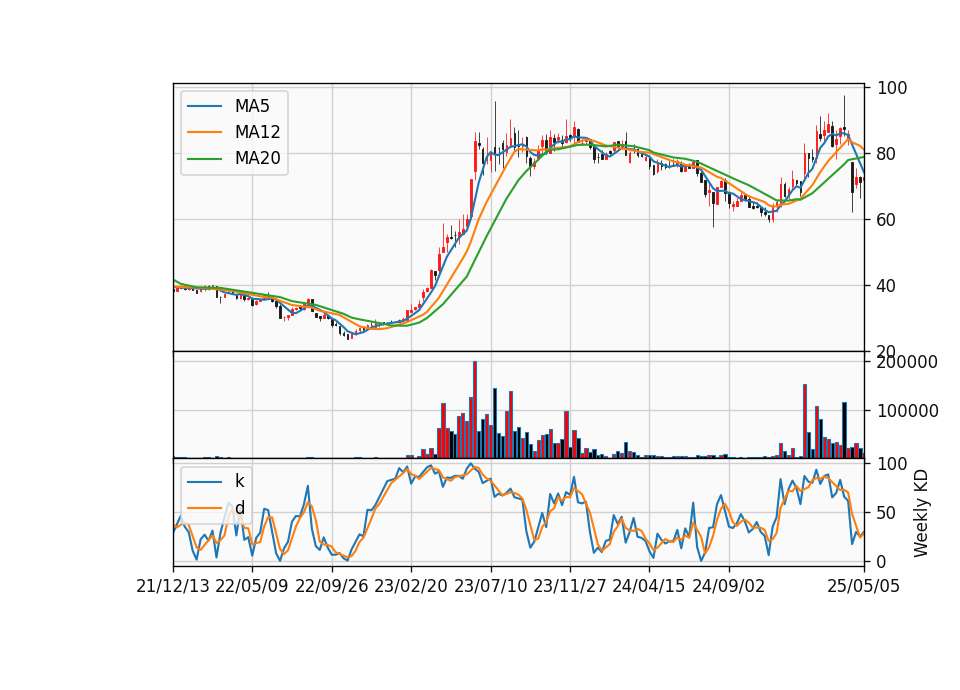This screenshot has width=960, height=690.
Task: Click the price axis 60 tick label
Action: [886, 220]
